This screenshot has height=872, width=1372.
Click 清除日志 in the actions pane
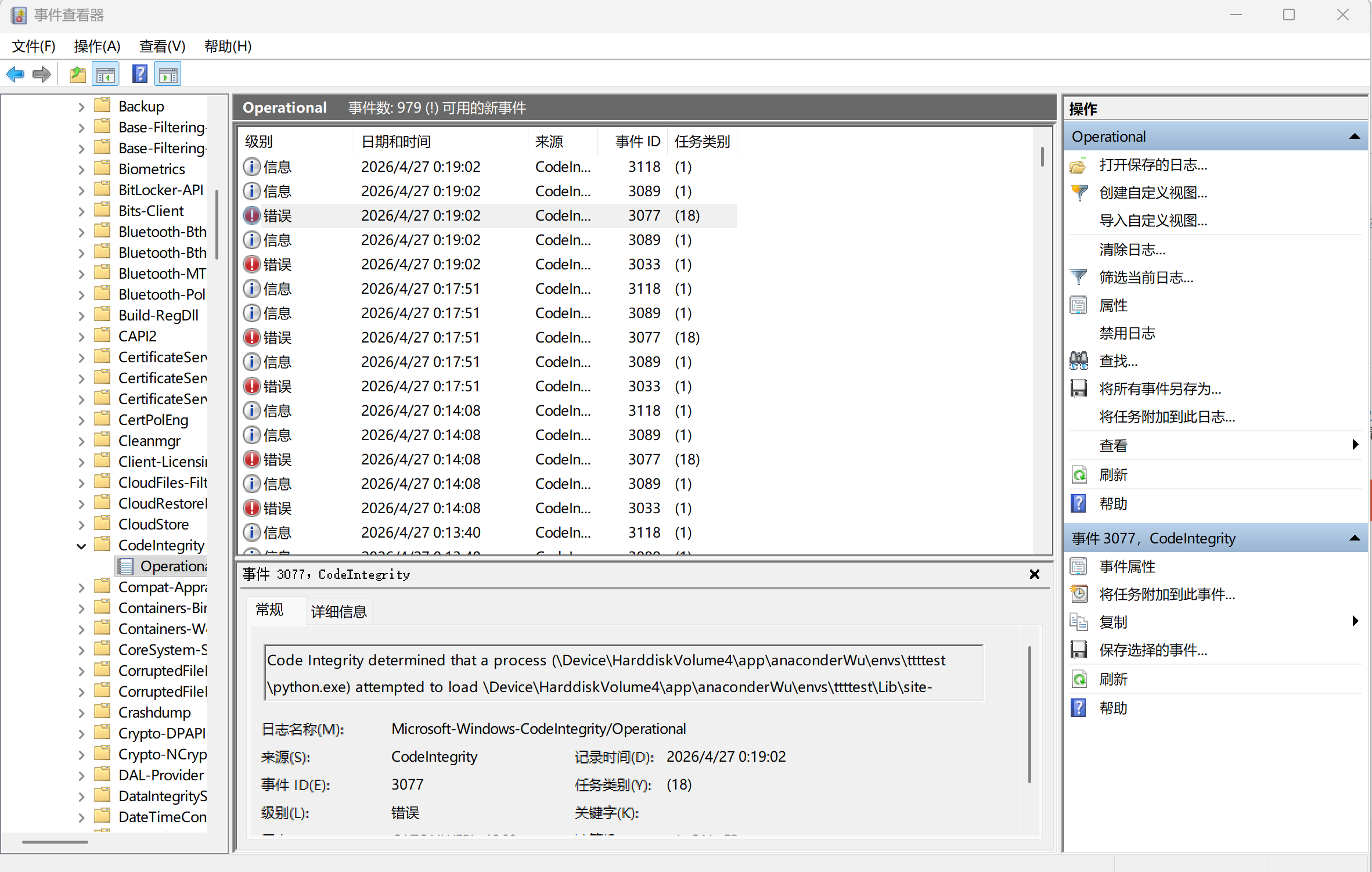[1131, 249]
